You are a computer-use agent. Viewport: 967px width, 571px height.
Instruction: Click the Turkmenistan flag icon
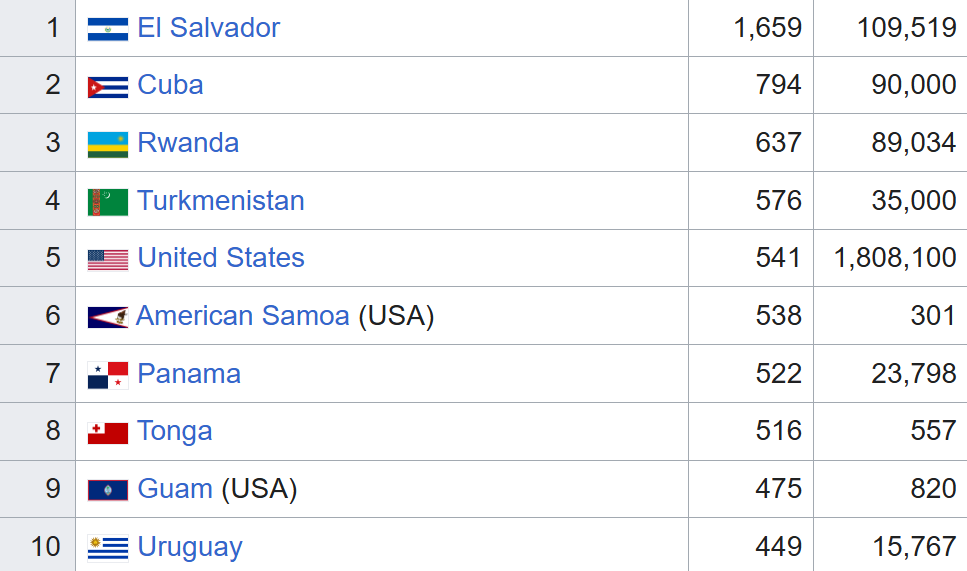tap(108, 202)
